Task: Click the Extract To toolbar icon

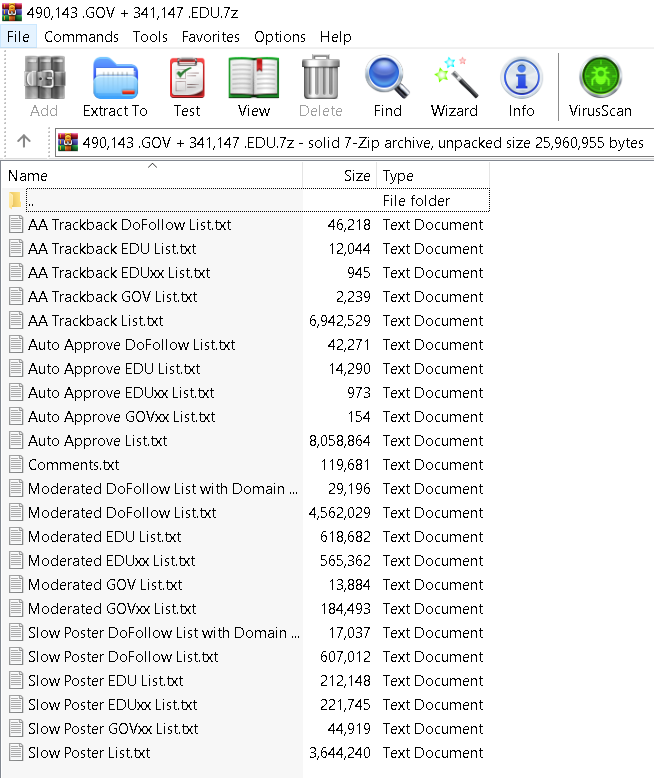Action: (115, 87)
